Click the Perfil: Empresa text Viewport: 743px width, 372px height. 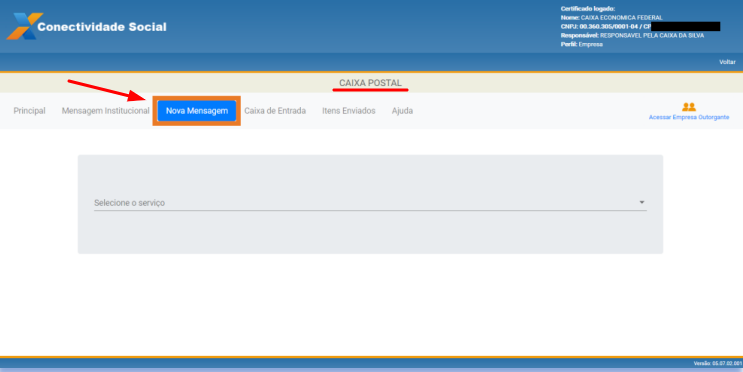(x=581, y=45)
